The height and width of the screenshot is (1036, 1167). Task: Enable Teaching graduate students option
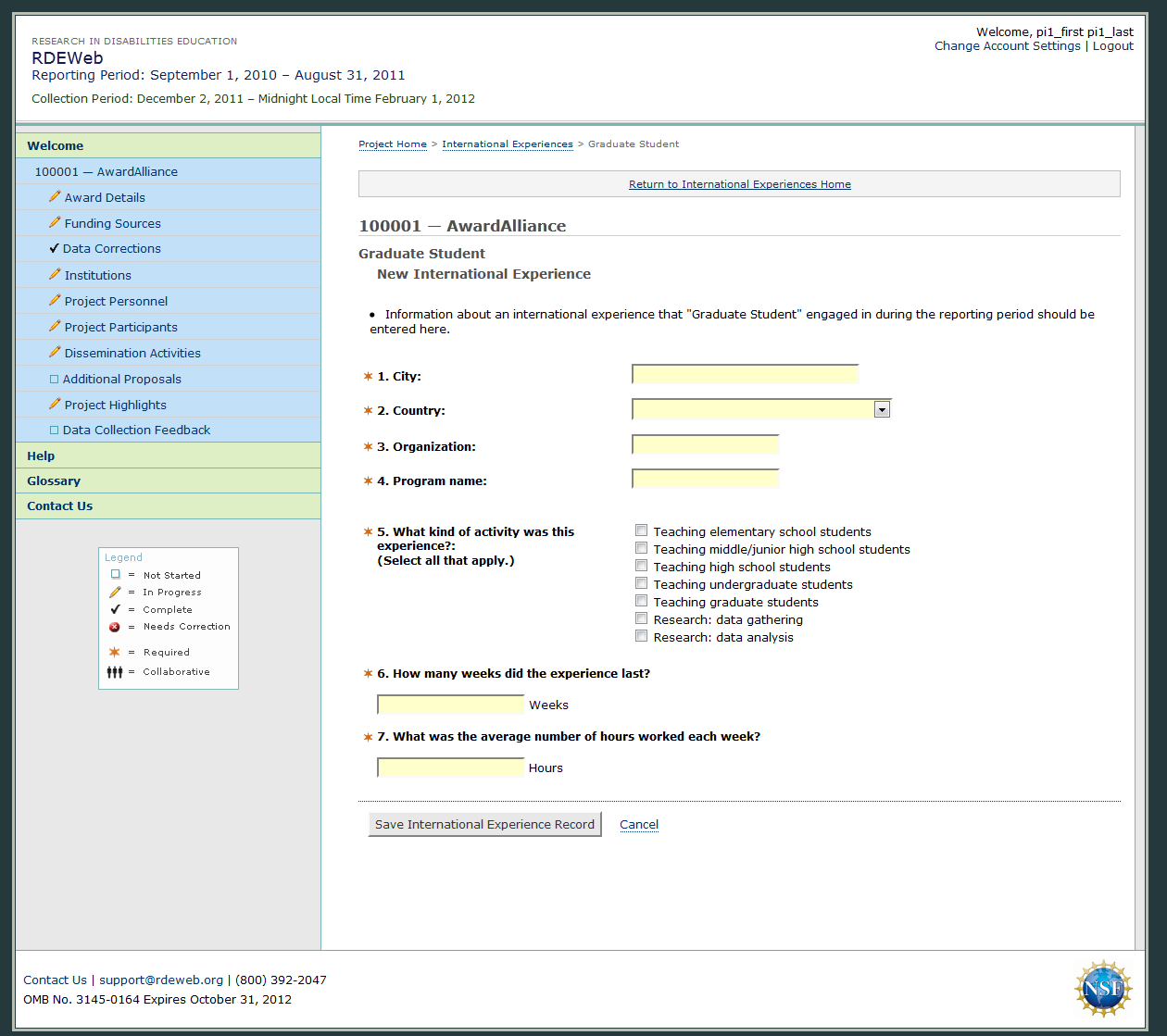[x=641, y=601]
